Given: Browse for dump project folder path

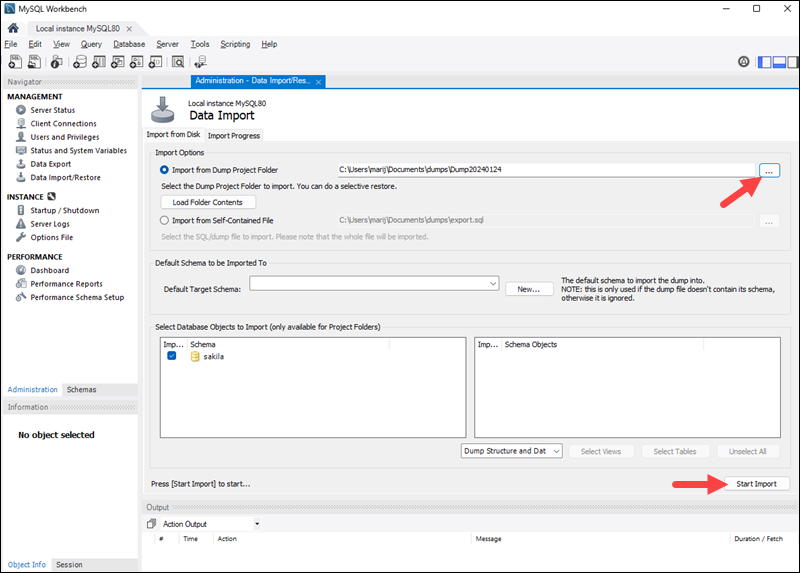Looking at the screenshot, I should pyautogui.click(x=769, y=170).
